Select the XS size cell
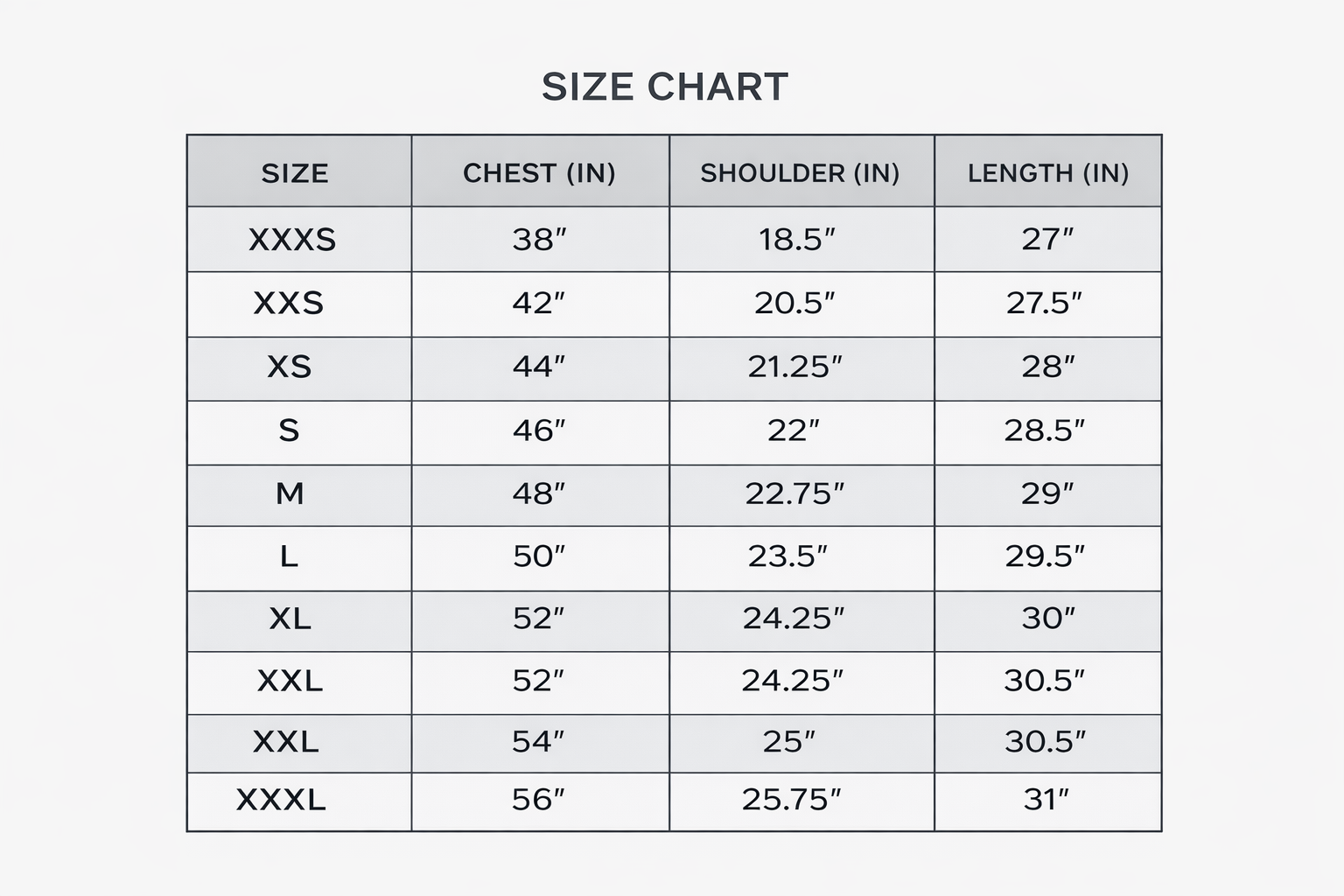 [290, 367]
